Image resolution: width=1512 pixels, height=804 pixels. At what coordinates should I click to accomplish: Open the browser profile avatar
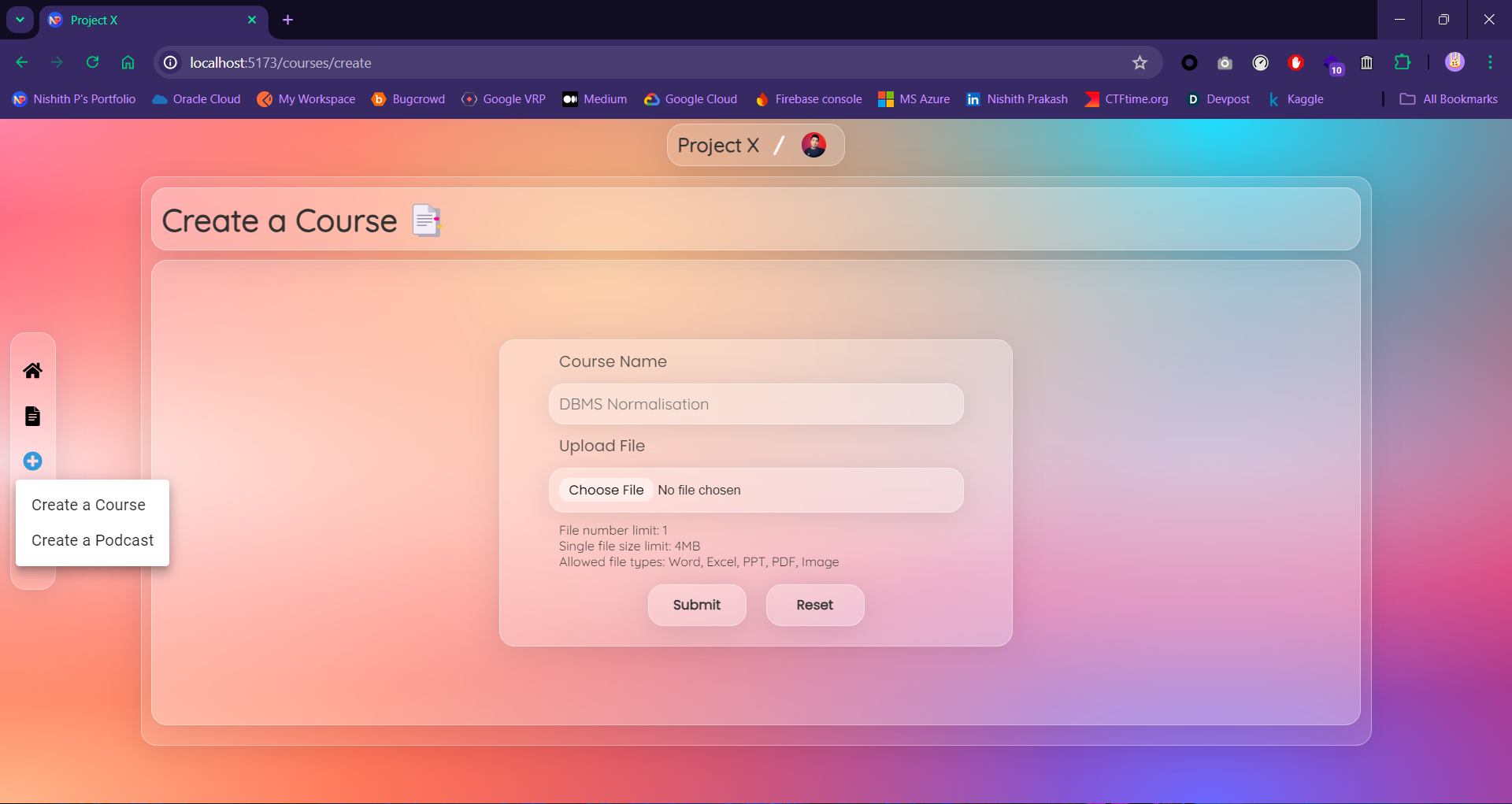[1455, 62]
